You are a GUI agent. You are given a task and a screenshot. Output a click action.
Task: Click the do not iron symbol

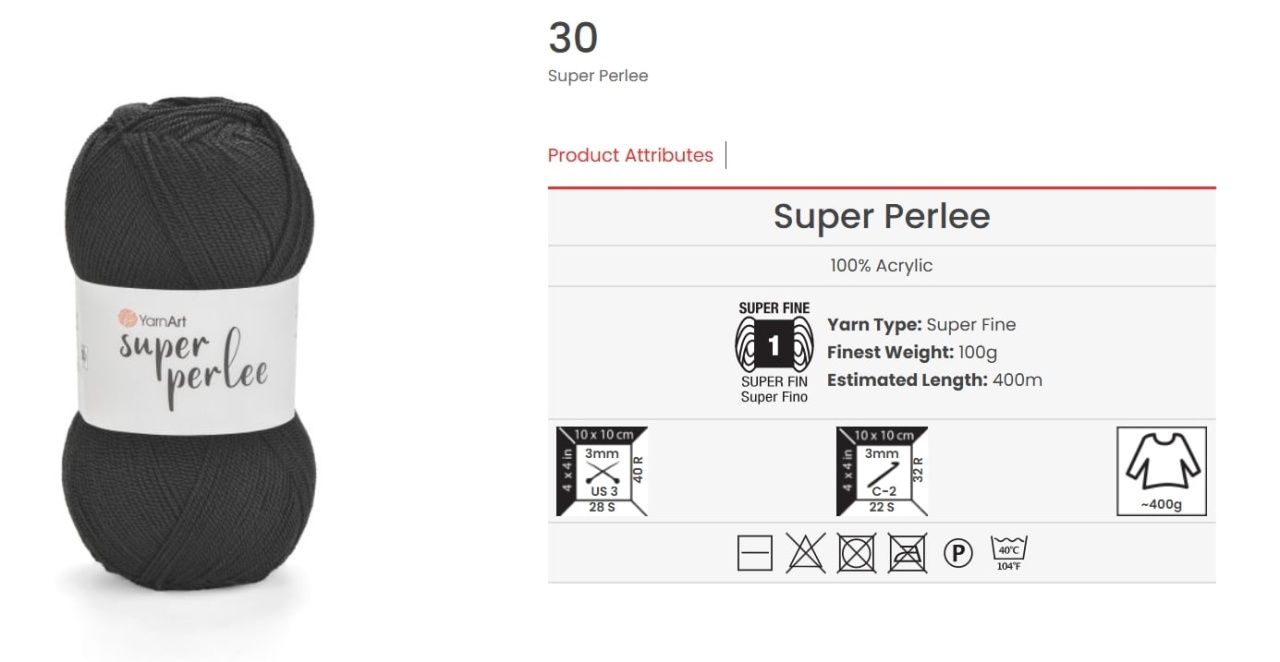click(x=907, y=553)
